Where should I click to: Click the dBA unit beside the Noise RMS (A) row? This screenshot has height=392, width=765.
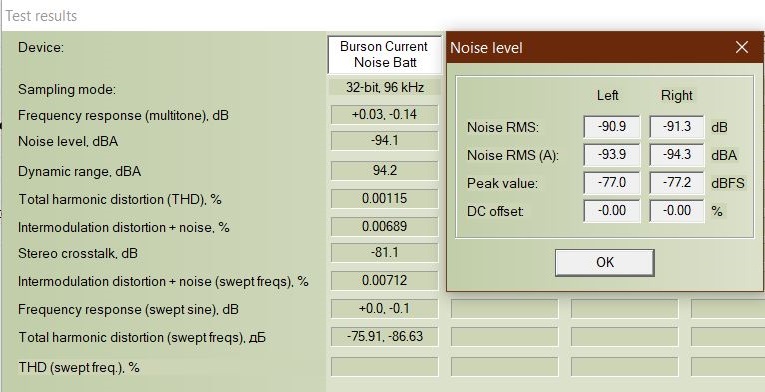click(724, 155)
